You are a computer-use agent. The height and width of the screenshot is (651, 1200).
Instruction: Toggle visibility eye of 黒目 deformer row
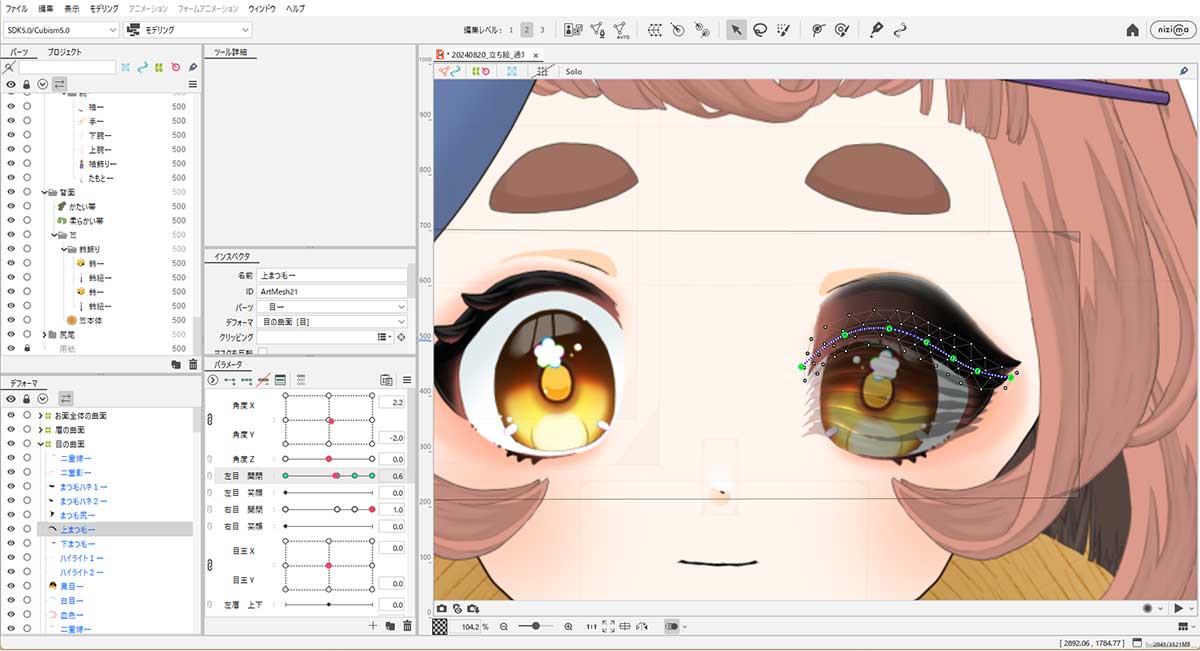tap(11, 585)
